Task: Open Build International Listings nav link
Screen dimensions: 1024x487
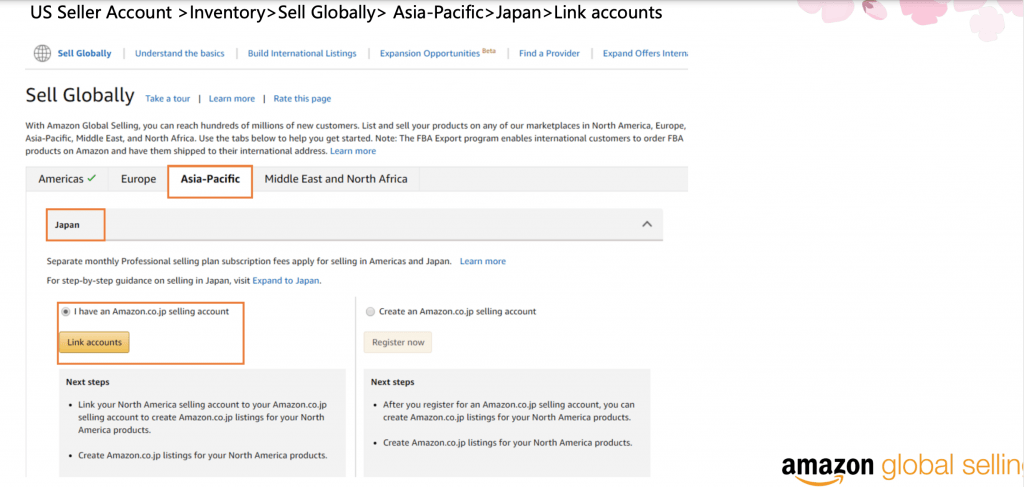Action: (x=302, y=54)
